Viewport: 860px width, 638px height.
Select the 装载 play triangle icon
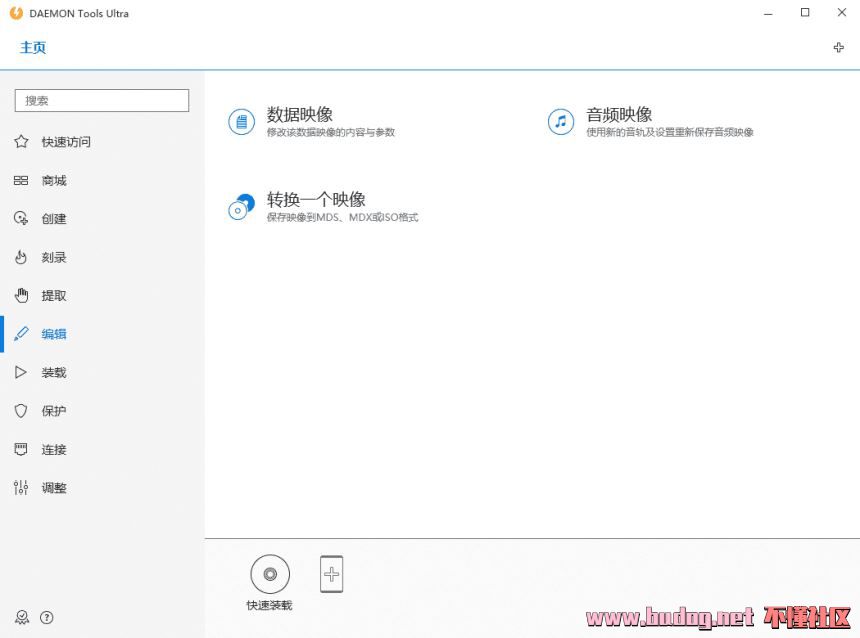21,372
